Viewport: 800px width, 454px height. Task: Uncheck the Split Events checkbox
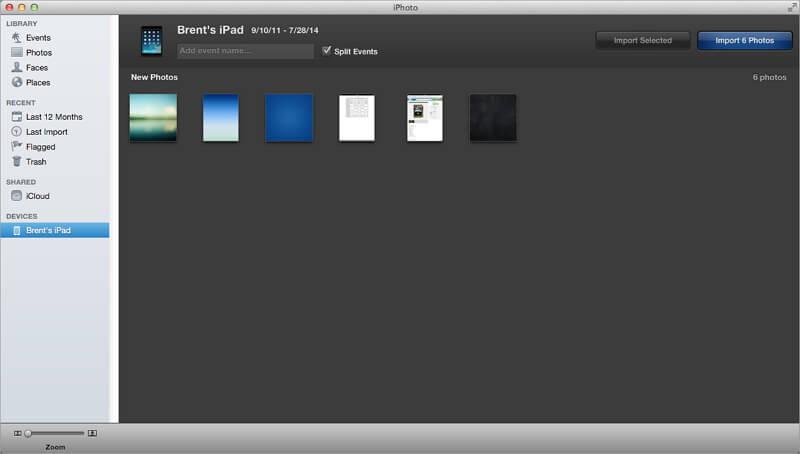pyautogui.click(x=326, y=51)
